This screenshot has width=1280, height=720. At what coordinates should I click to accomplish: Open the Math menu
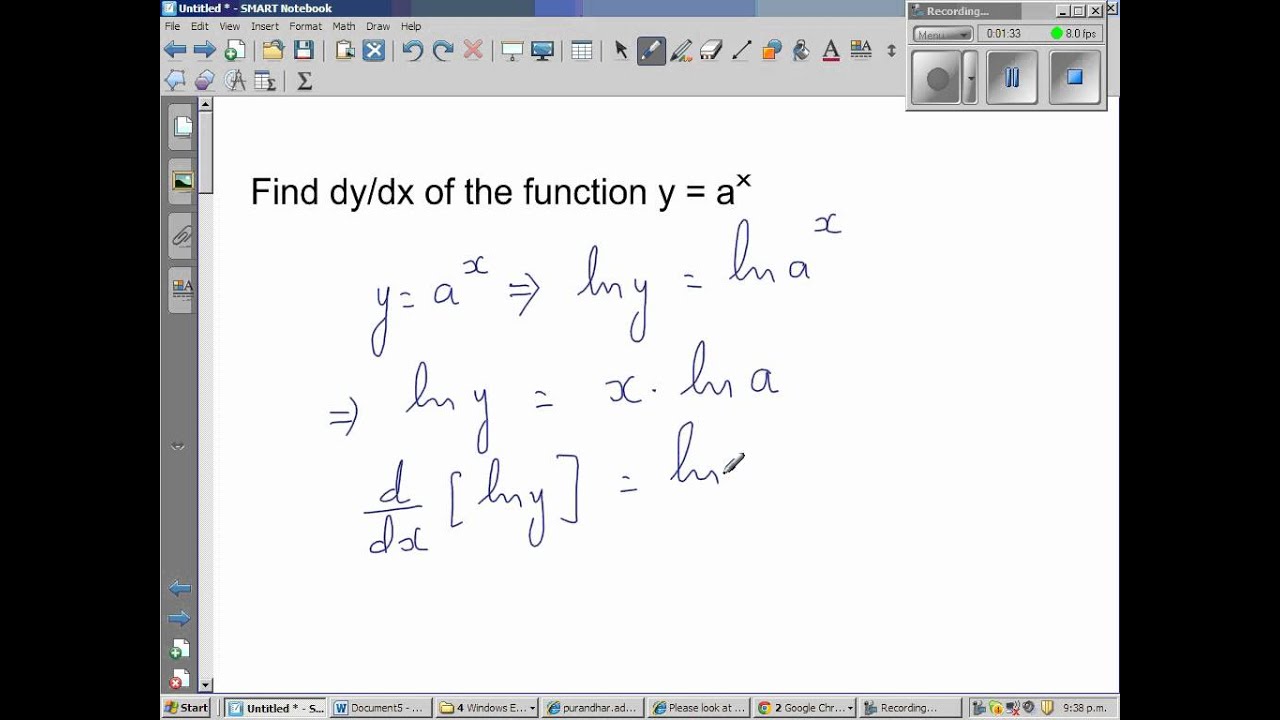344,26
